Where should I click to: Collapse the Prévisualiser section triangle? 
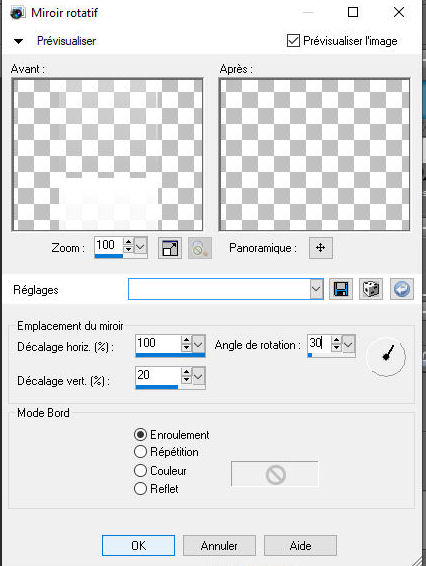click(x=18, y=41)
